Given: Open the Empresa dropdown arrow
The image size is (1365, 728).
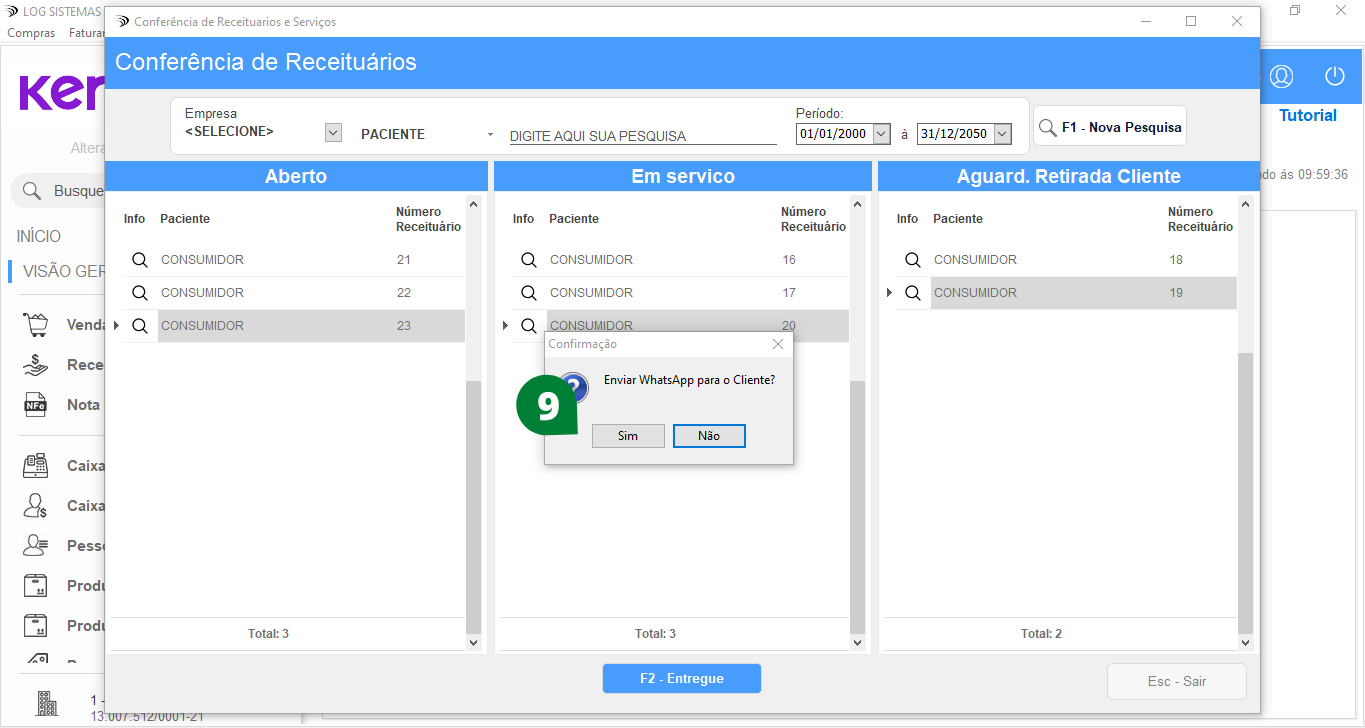Looking at the screenshot, I should [334, 132].
